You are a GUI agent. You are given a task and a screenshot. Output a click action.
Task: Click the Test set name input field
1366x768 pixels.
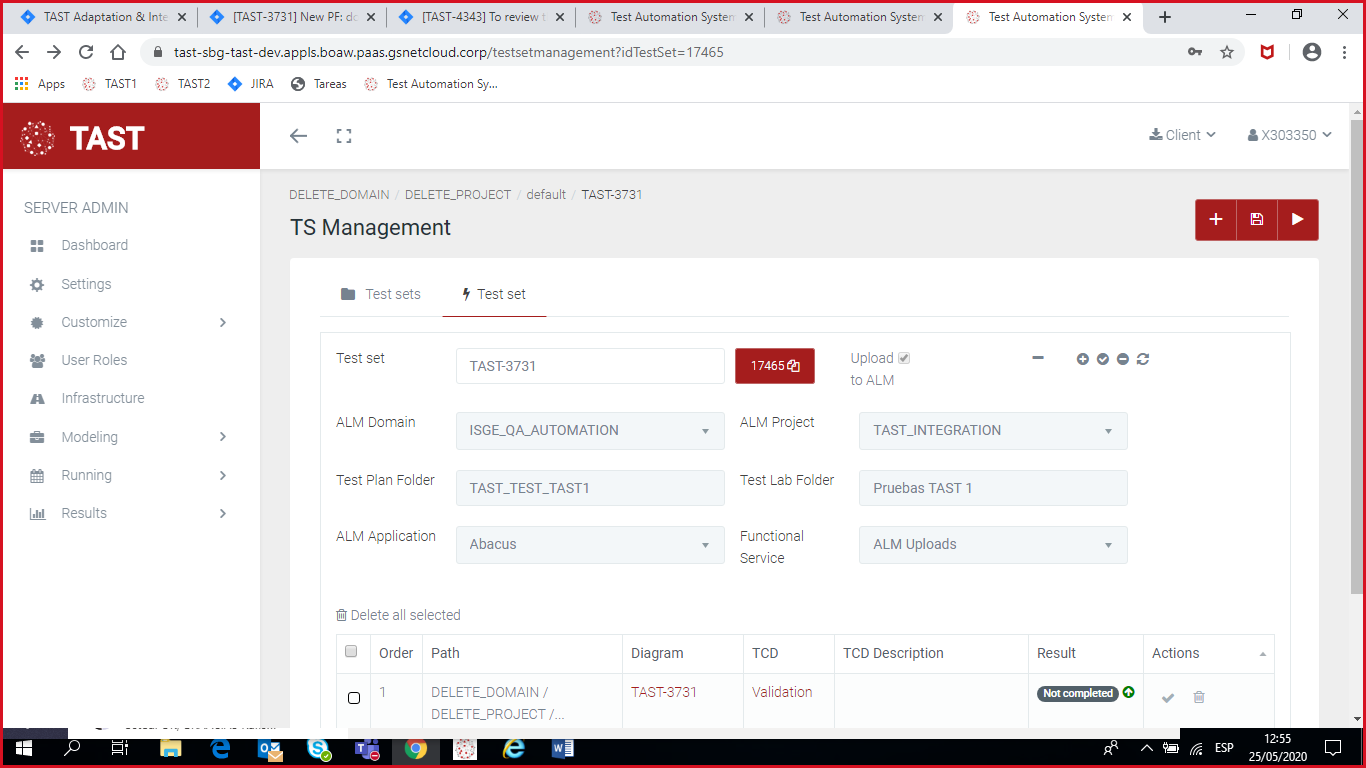(x=590, y=366)
